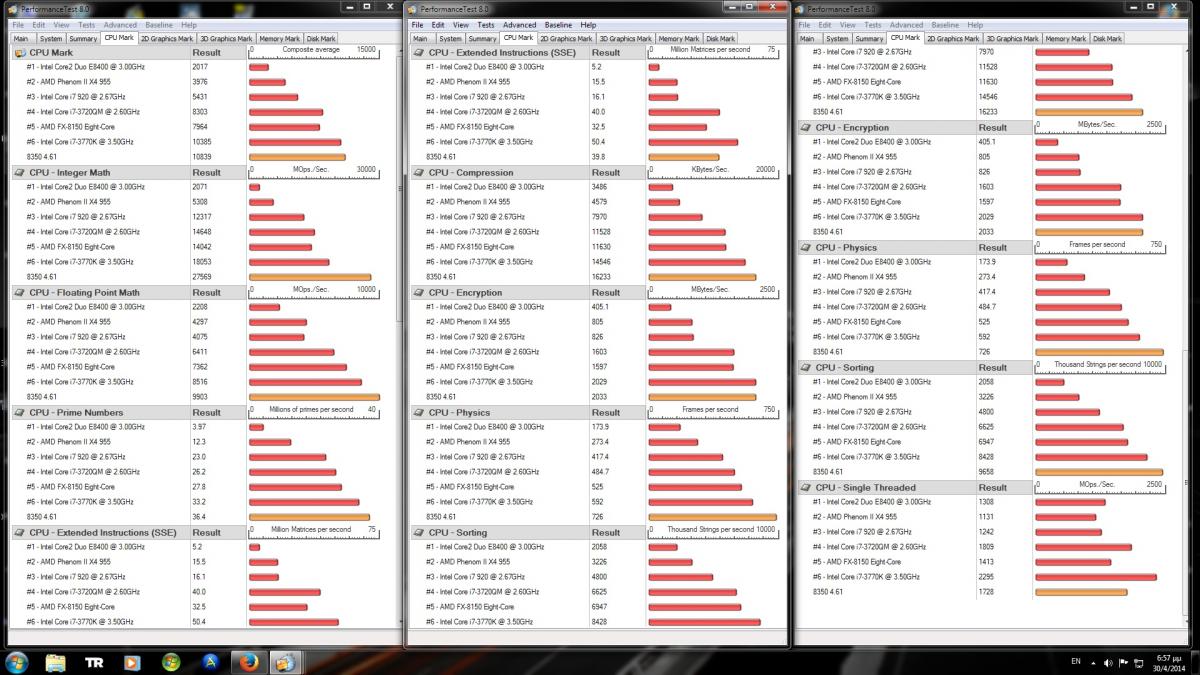Image resolution: width=1200 pixels, height=675 pixels.
Task: Switch to 3D Graphics Mark tab in right window
Action: (x=1012, y=39)
